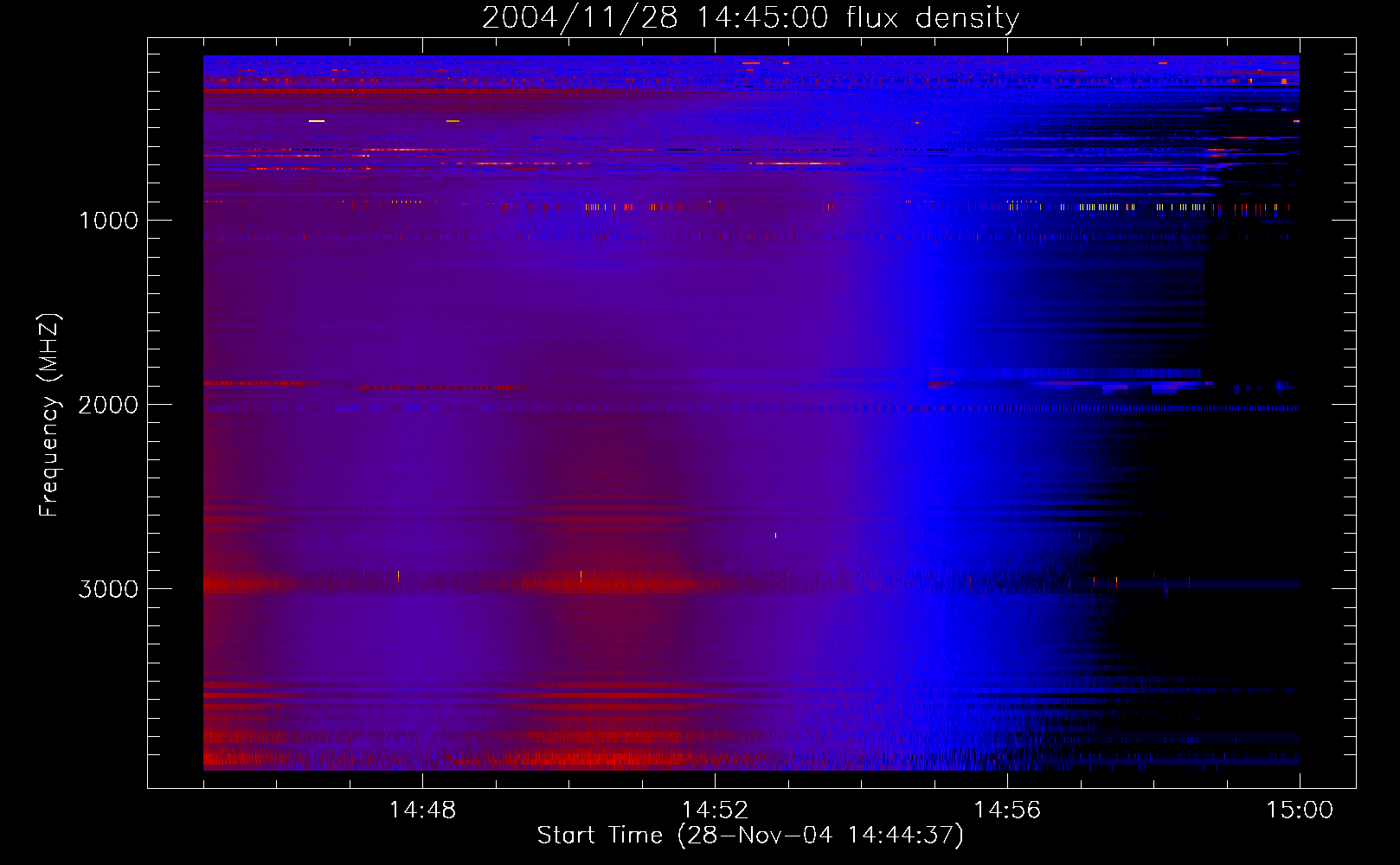1400x865 pixels.
Task: Select the 1000 frequency axis label
Action: coord(108,221)
